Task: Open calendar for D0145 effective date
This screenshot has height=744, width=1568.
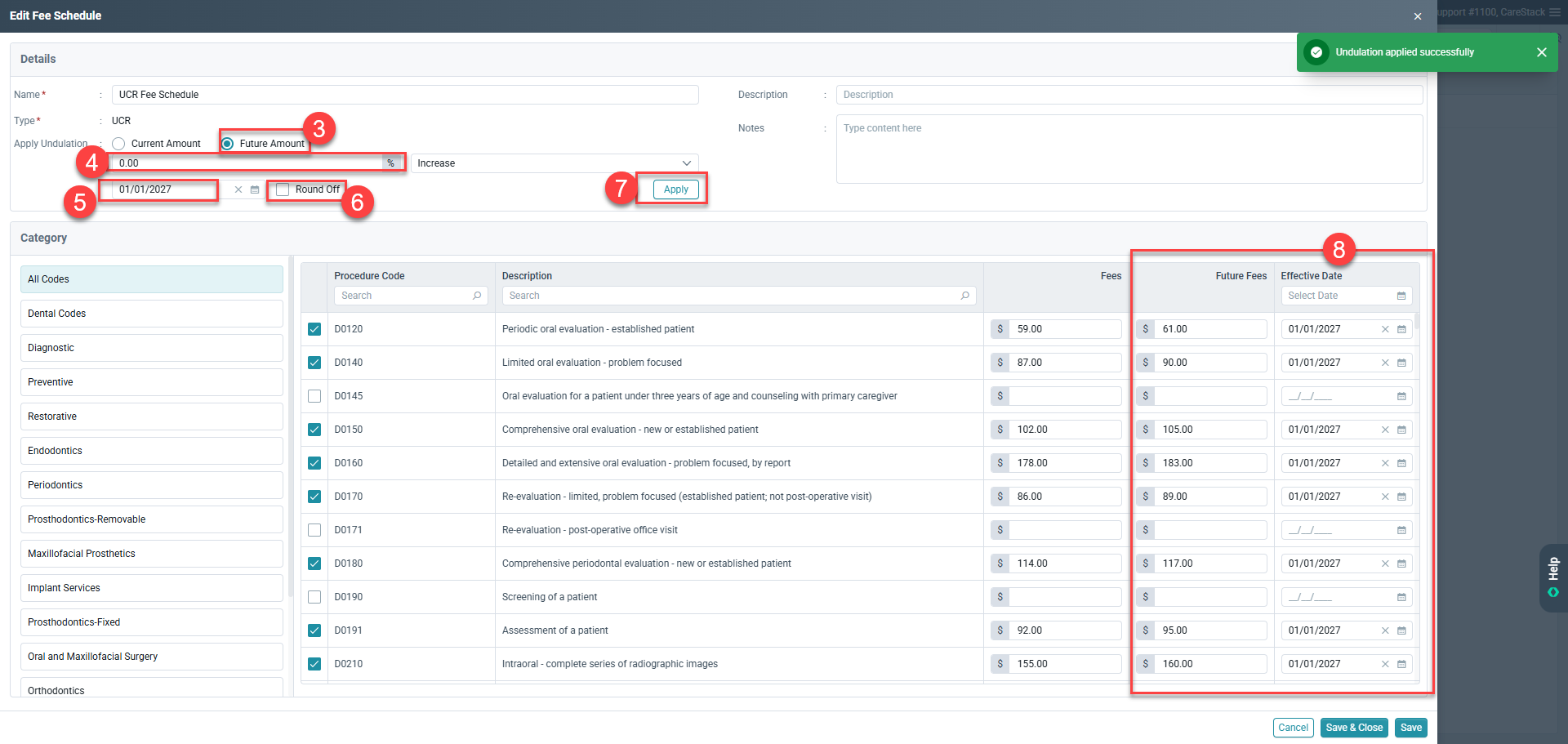Action: [x=1401, y=396]
